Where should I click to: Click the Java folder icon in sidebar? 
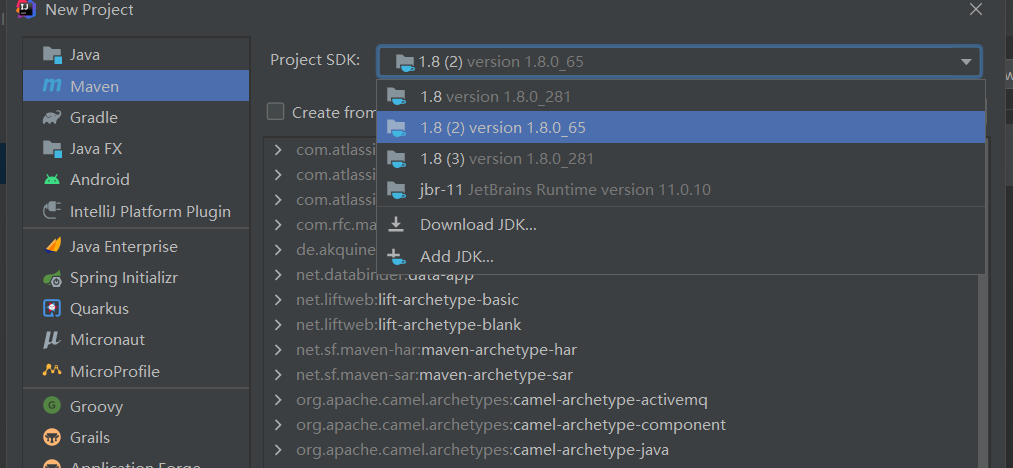pyautogui.click(x=52, y=54)
